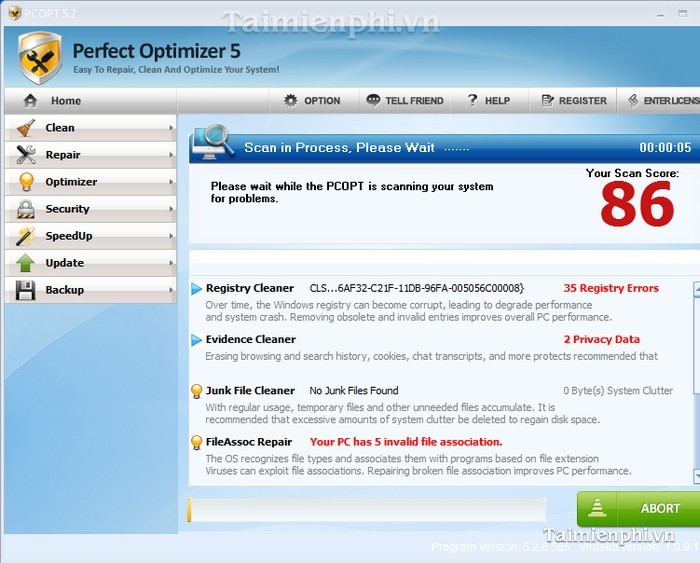Click the PCOPT title bar shield icon
Image resolution: width=700 pixels, height=563 pixels.
click(x=15, y=13)
